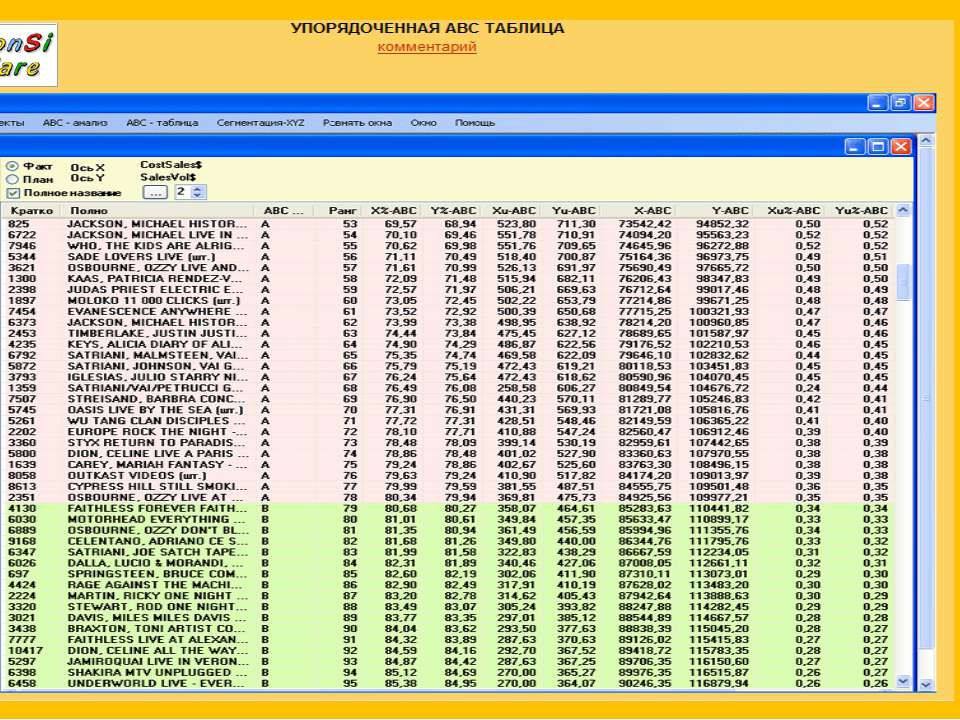Image resolution: width=960 pixels, height=720 pixels.
Task: Click the table vertical scrollbar thumb
Action: point(902,282)
